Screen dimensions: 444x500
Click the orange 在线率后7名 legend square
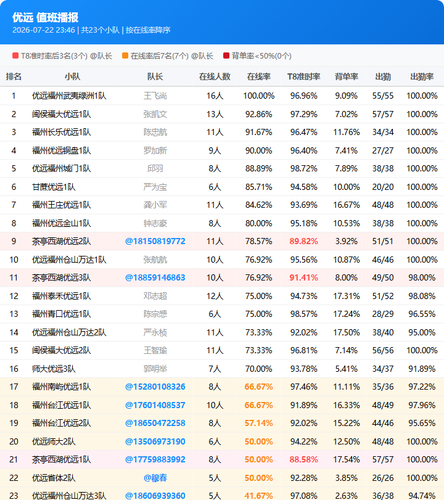[125, 56]
